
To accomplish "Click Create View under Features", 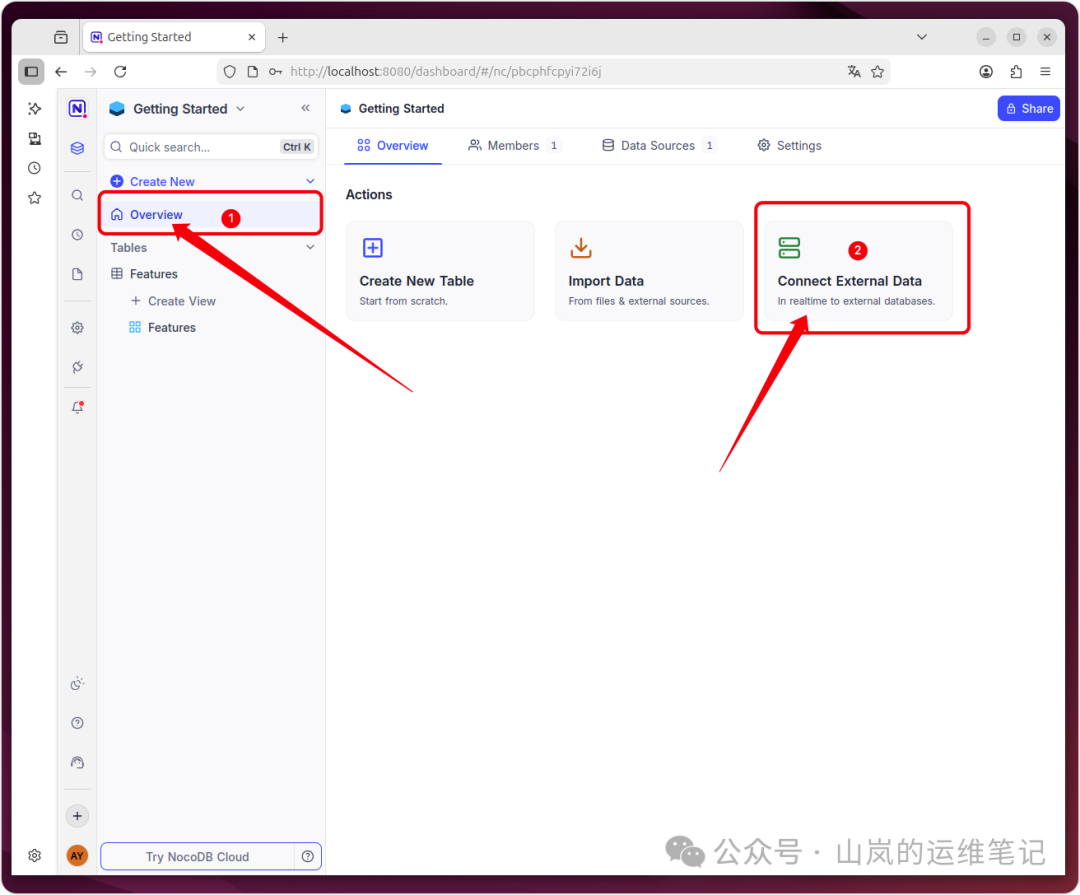I will [181, 301].
